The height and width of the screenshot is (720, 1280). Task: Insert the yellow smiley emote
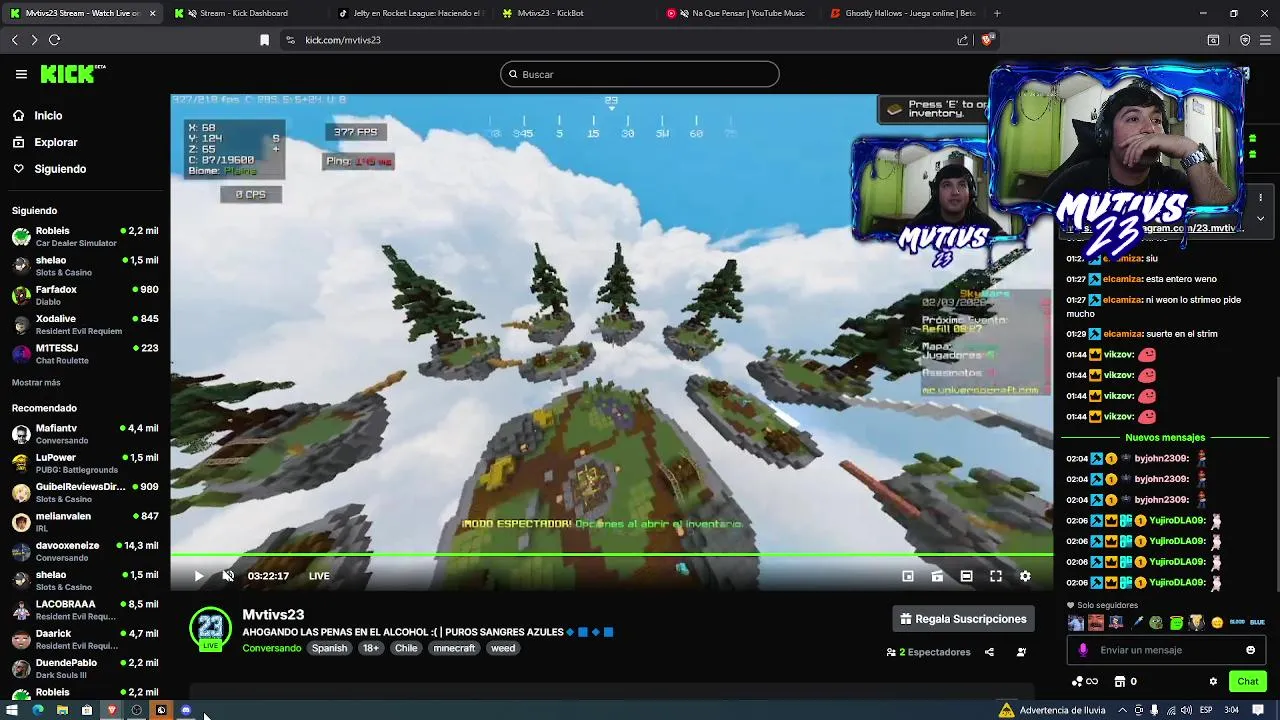(1217, 622)
